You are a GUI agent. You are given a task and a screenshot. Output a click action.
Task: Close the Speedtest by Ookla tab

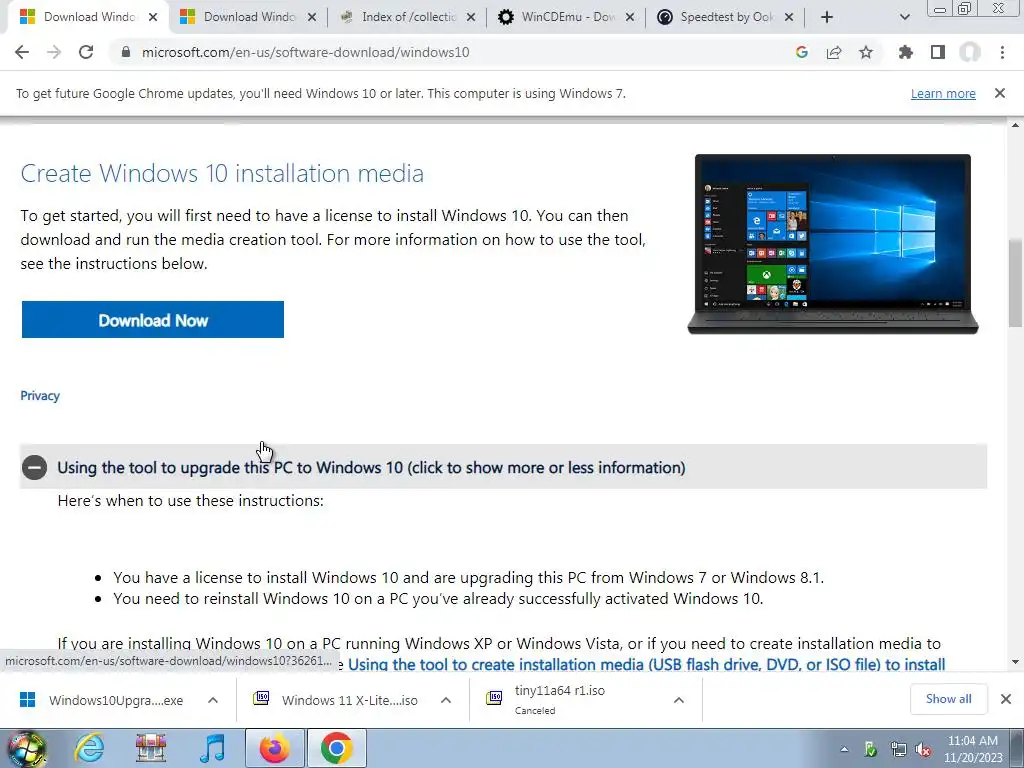pos(789,17)
